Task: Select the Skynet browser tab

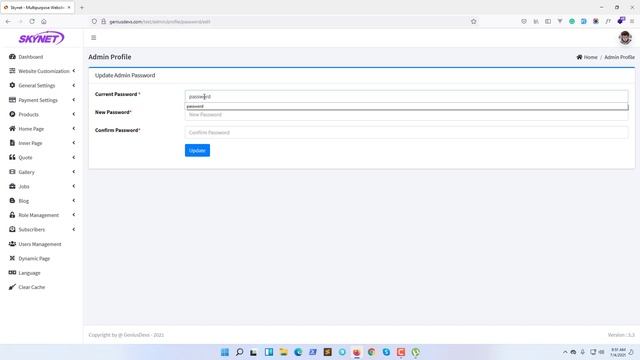Action: pyautogui.click(x=38, y=7)
